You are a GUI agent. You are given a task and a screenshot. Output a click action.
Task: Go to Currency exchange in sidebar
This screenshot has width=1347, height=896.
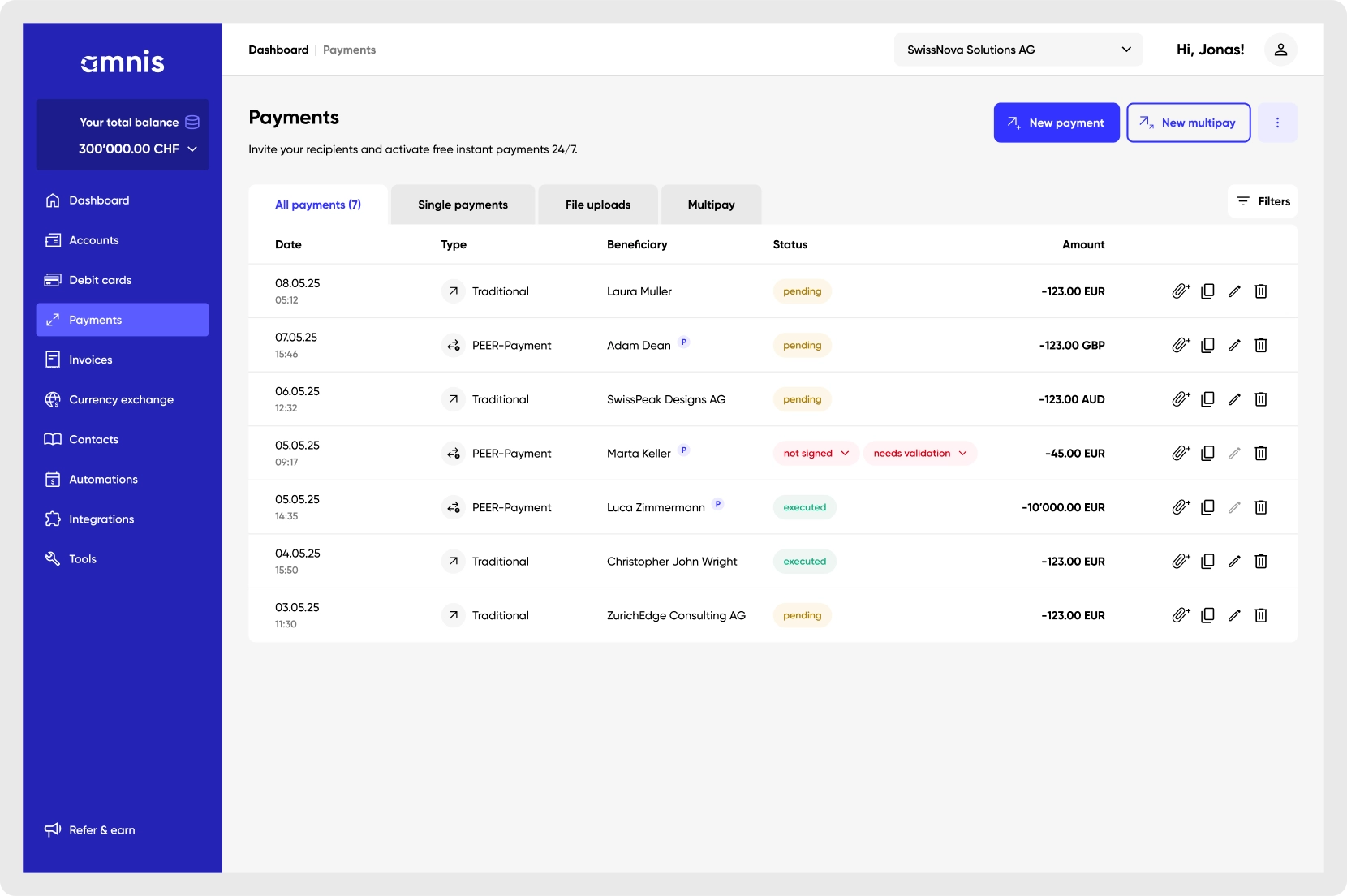pyautogui.click(x=121, y=399)
